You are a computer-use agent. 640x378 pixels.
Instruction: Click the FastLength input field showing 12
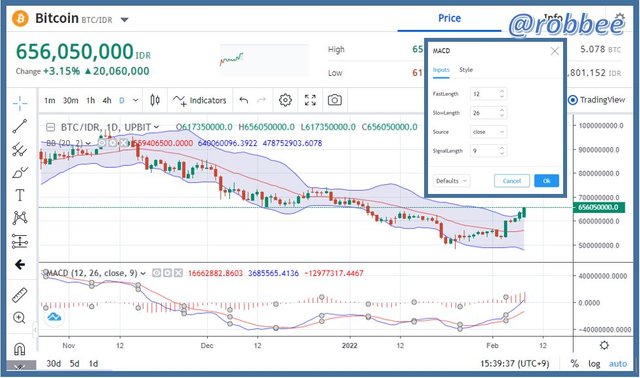[x=489, y=94]
